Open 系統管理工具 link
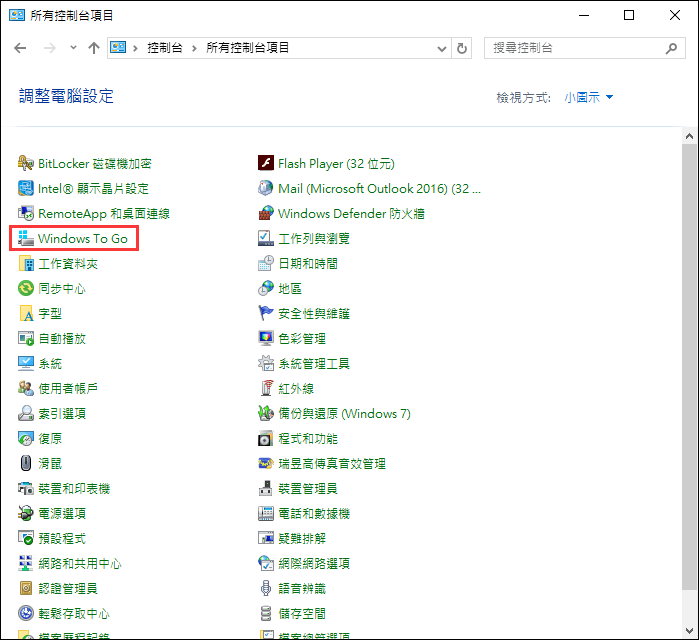The width and height of the screenshot is (699, 640). click(314, 363)
